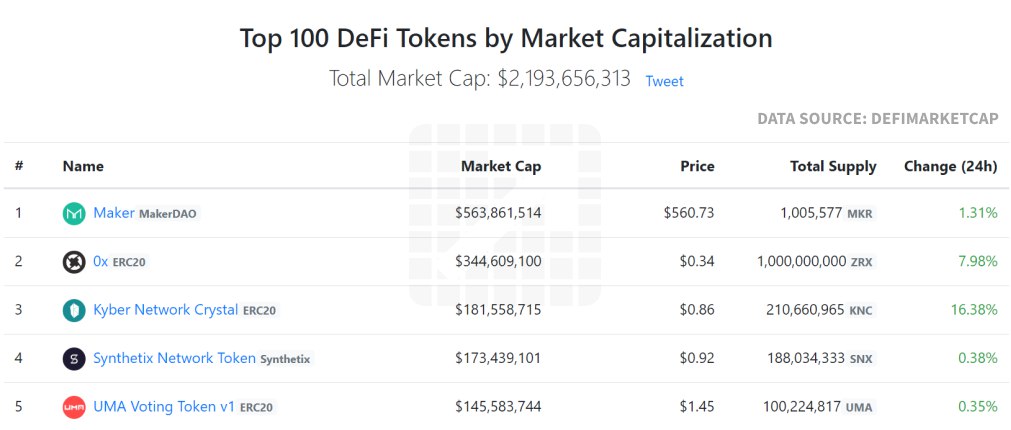Image resolution: width=1011 pixels, height=430 pixels.
Task: Click the # rank column header
Action: [19, 166]
